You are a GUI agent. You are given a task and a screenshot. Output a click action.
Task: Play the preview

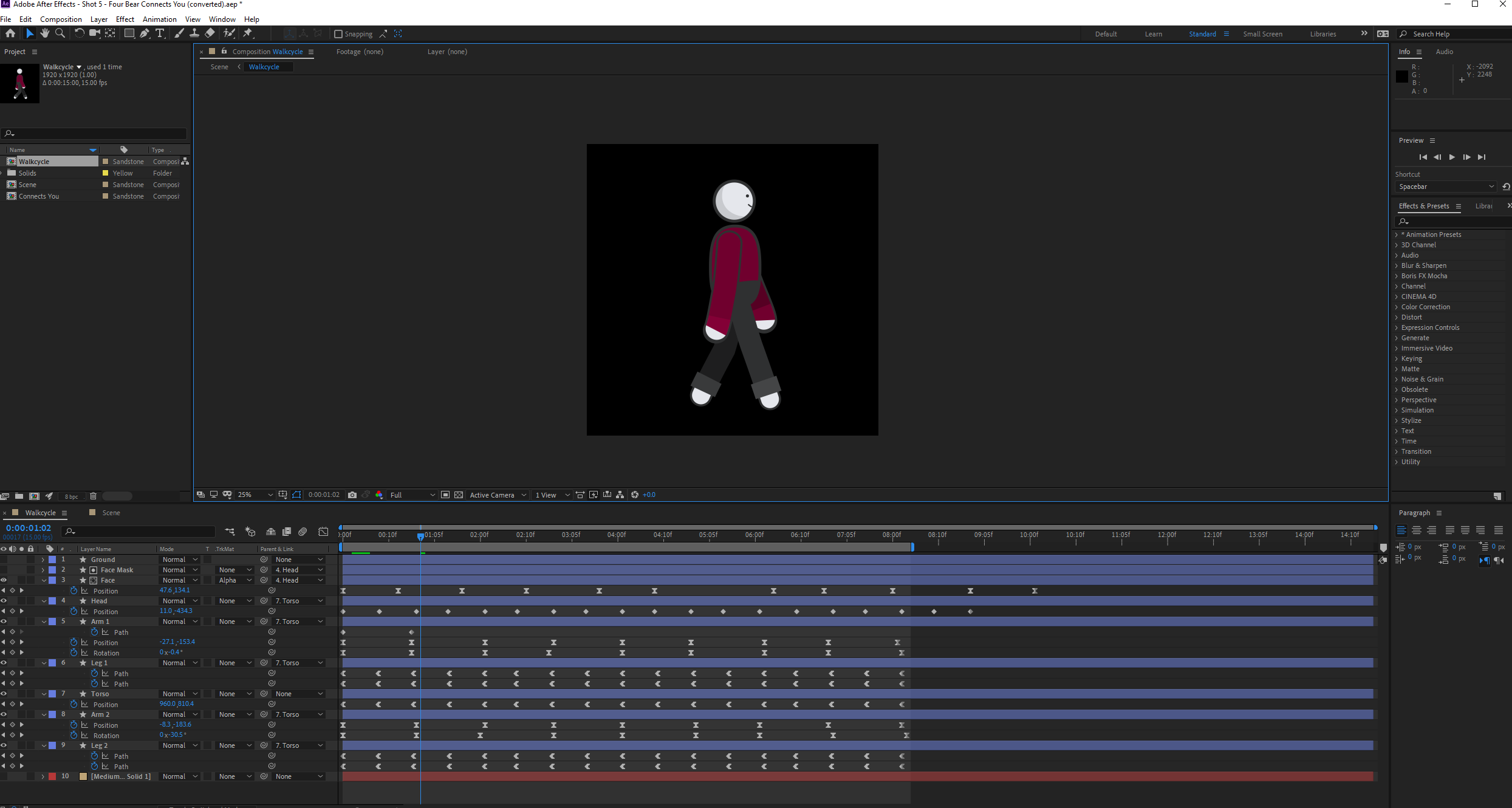coord(1452,157)
